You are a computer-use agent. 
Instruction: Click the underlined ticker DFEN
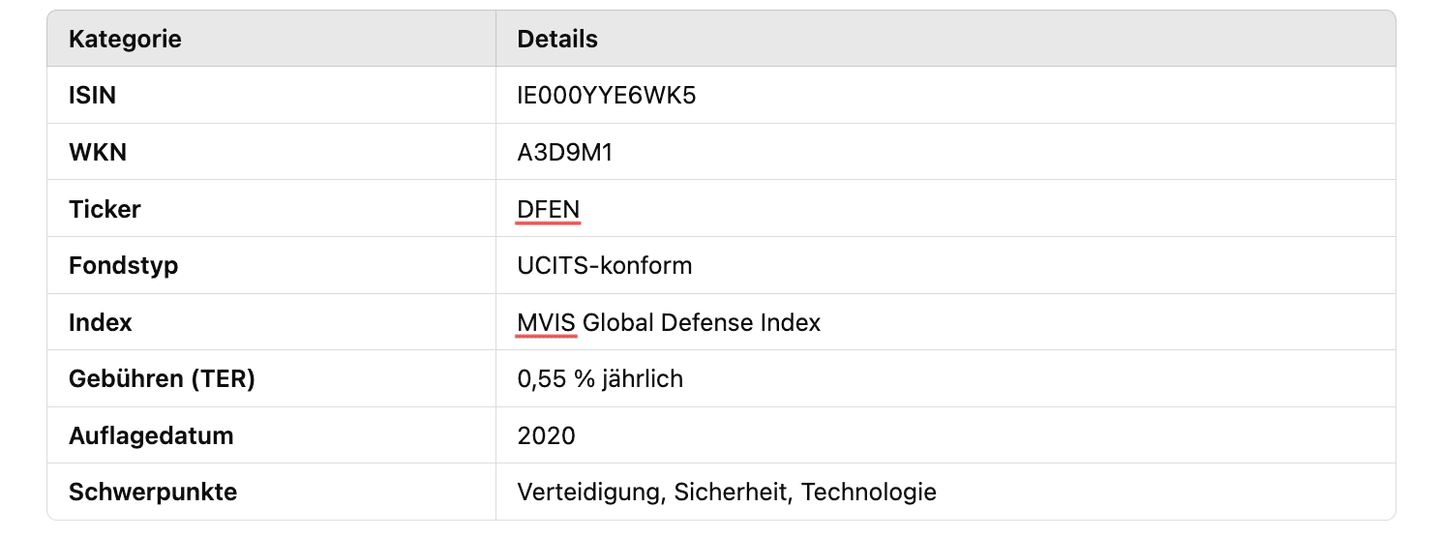pos(548,209)
